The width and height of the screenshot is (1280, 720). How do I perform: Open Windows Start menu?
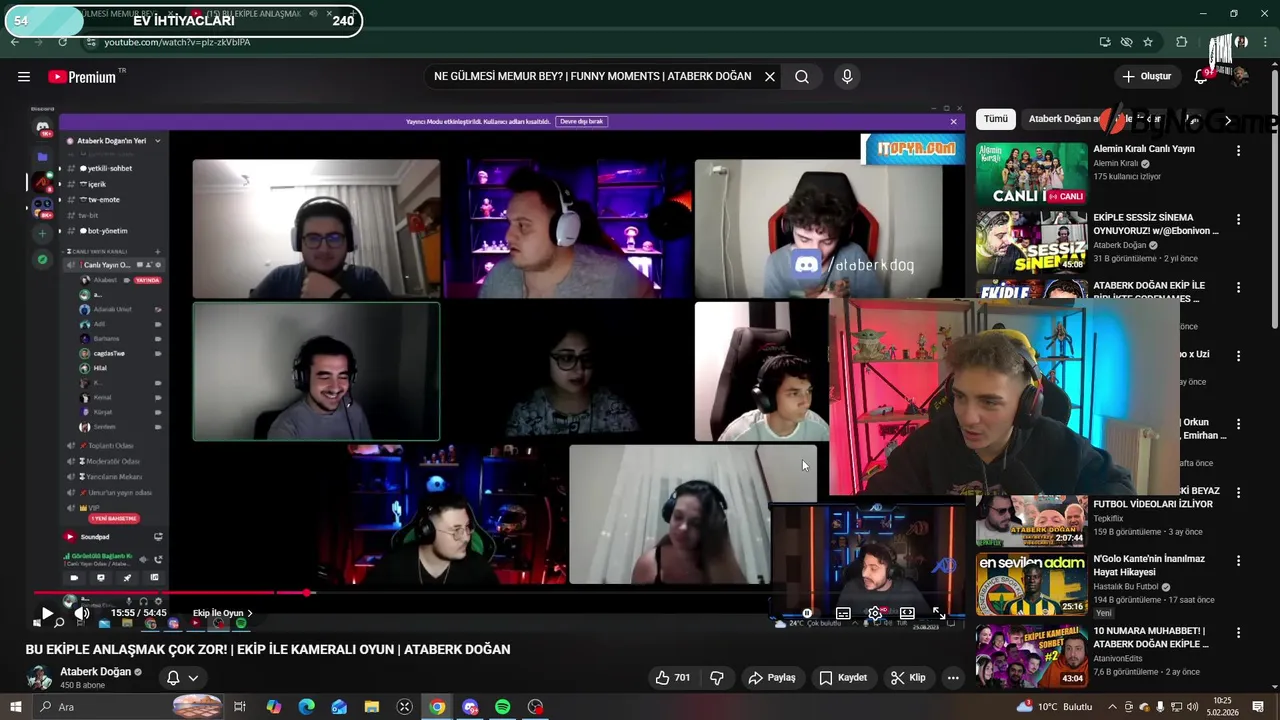(x=15, y=707)
